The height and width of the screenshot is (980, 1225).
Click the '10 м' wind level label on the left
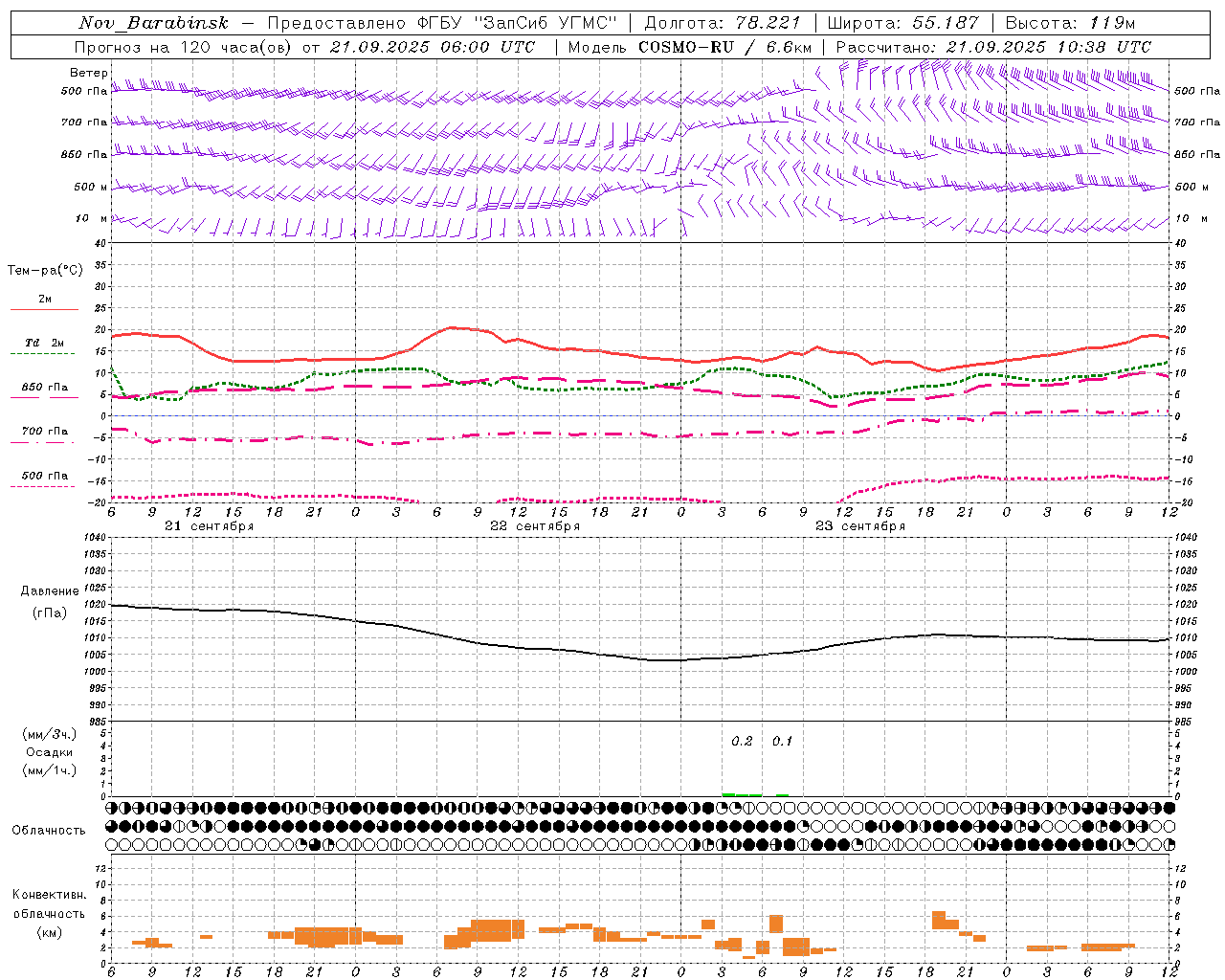[91, 219]
